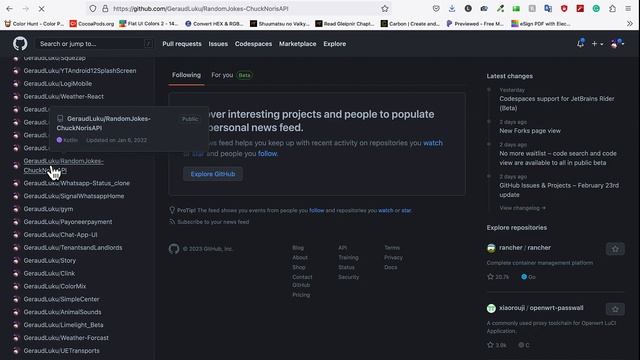Click the GitHub logo in header

coord(20,44)
